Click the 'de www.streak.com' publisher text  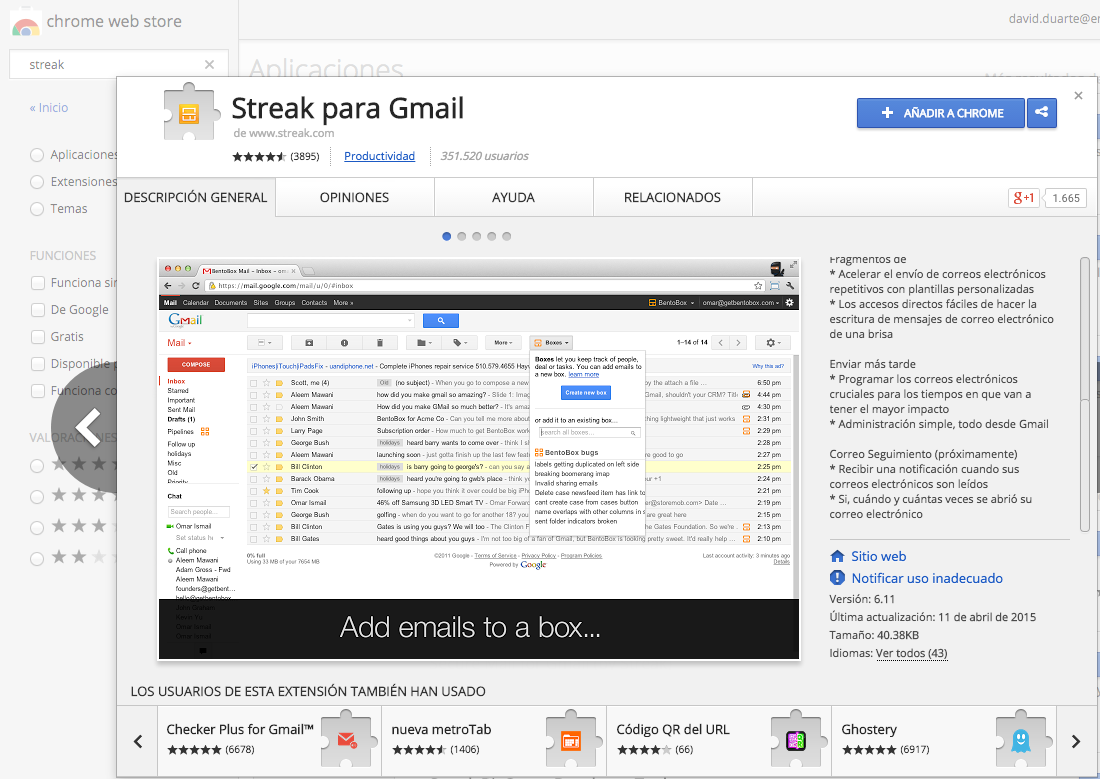[x=283, y=133]
